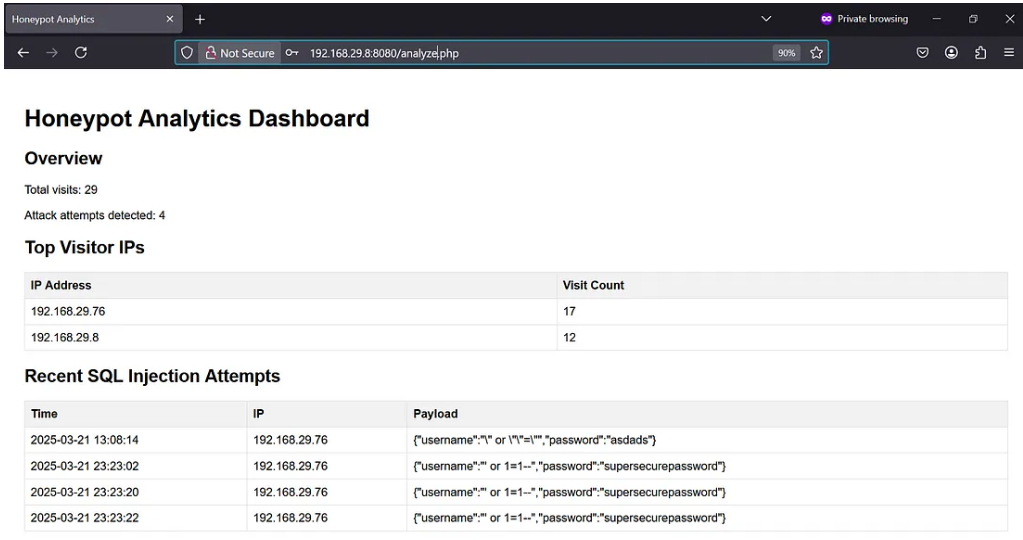
Task: Minimize the browser window
Action: pos(937,19)
